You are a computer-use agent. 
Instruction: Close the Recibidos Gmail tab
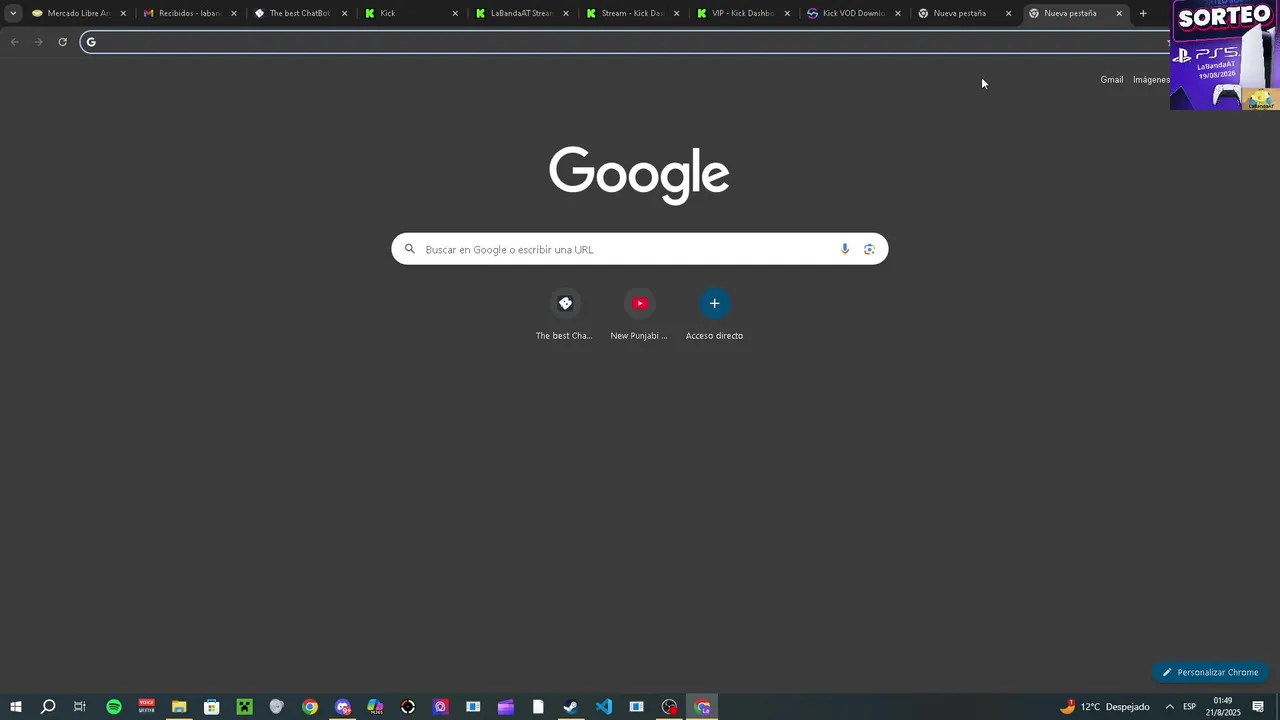(x=234, y=13)
